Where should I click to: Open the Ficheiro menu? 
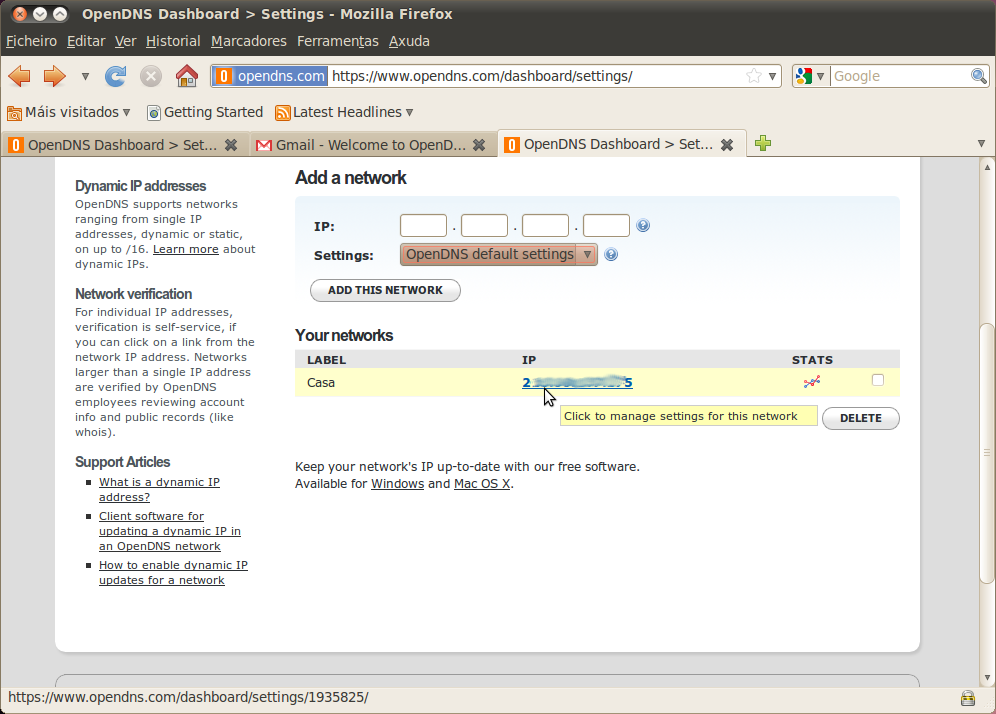pyautogui.click(x=31, y=41)
